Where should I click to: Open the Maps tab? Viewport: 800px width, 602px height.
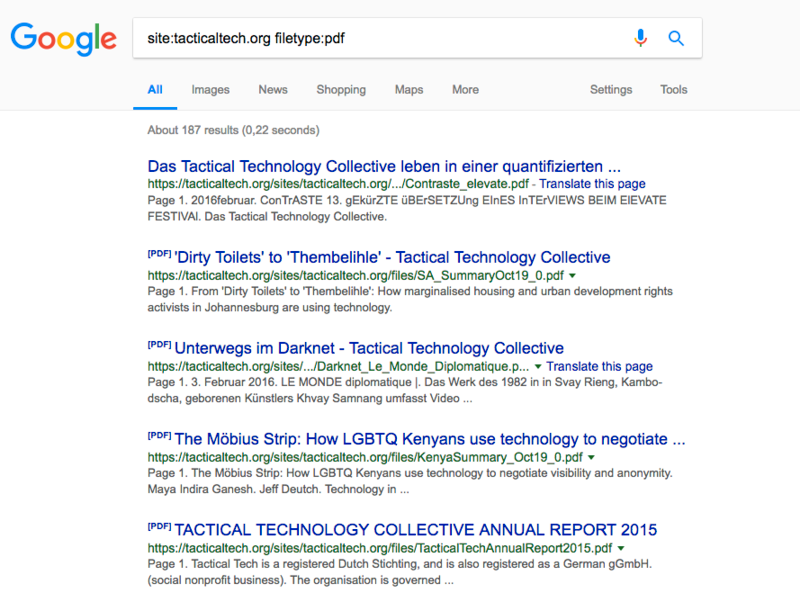[x=409, y=90]
